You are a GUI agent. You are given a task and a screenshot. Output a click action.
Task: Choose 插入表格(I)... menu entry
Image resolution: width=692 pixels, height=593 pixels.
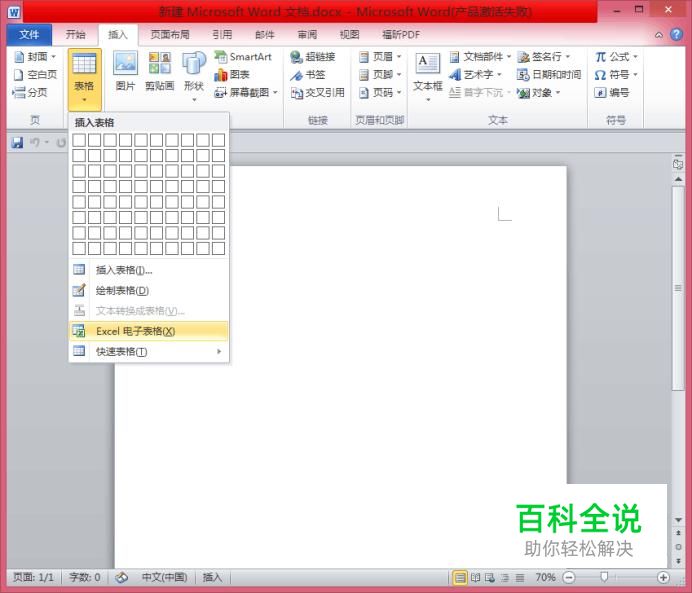click(149, 270)
